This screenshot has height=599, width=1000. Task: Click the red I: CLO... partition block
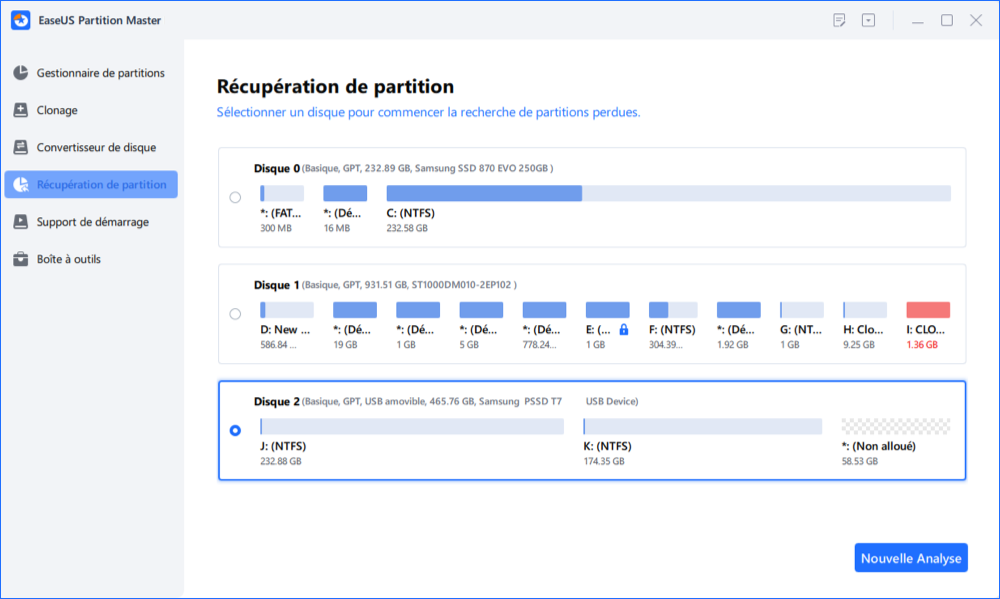pyautogui.click(x=928, y=310)
